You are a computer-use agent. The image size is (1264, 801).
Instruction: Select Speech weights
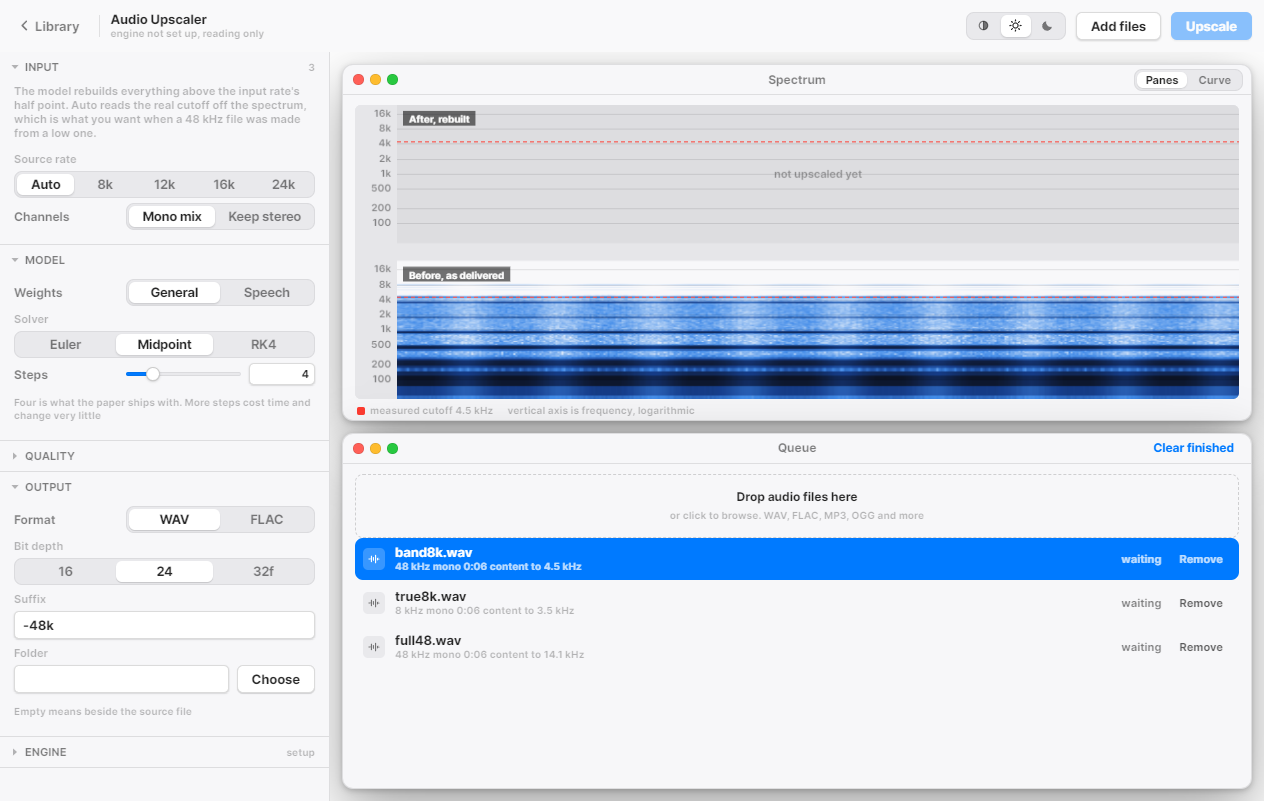267,293
